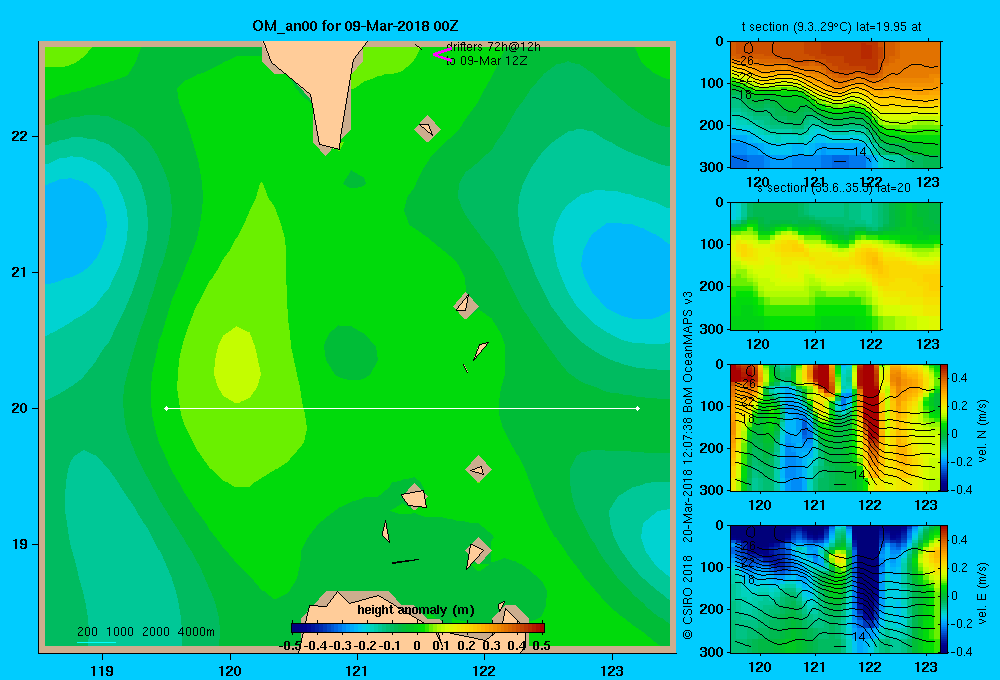Screen dimensions: 1000x680
Task: Click the 'to 09-Mar 12Z' label
Action: tap(487, 61)
